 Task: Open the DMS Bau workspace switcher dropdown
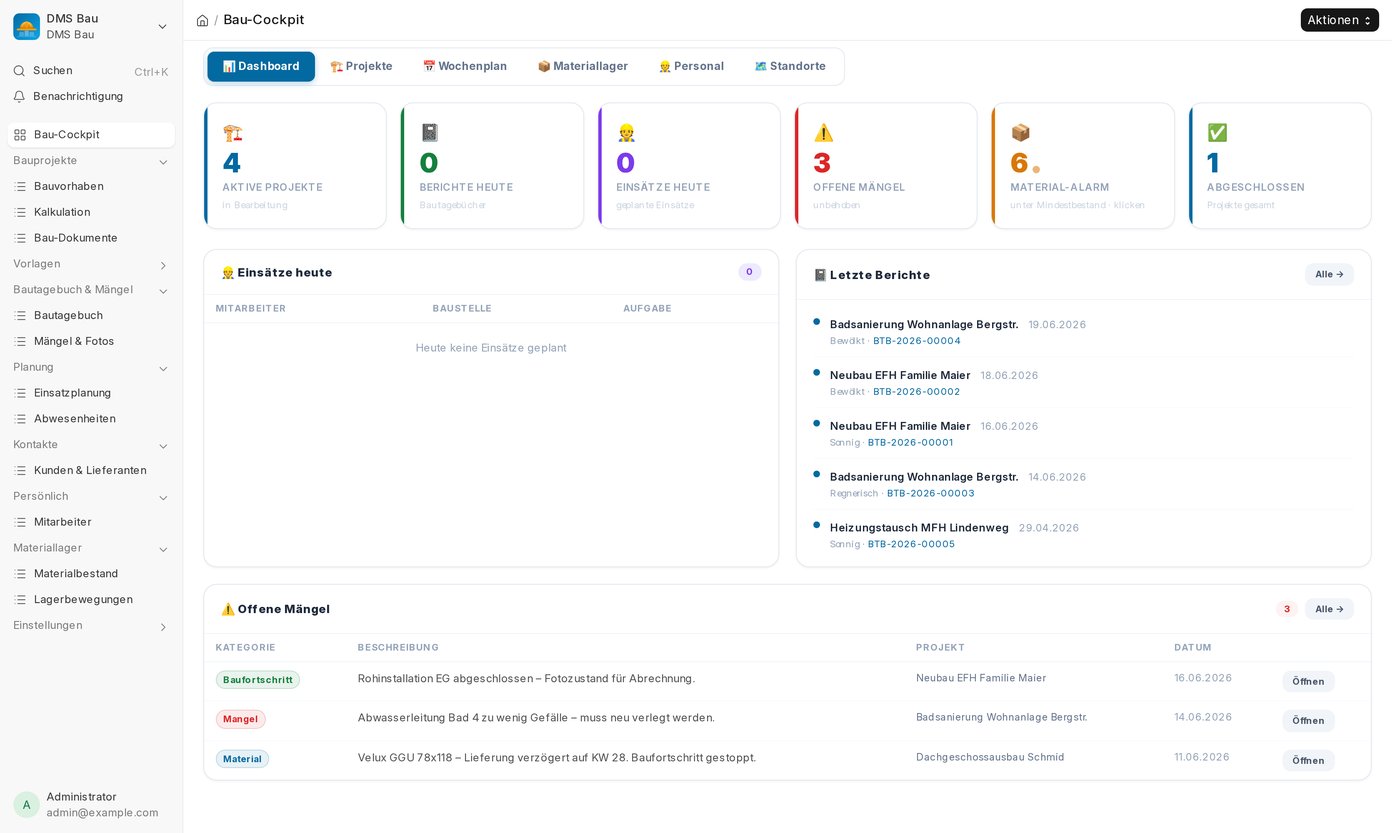[x=162, y=26]
